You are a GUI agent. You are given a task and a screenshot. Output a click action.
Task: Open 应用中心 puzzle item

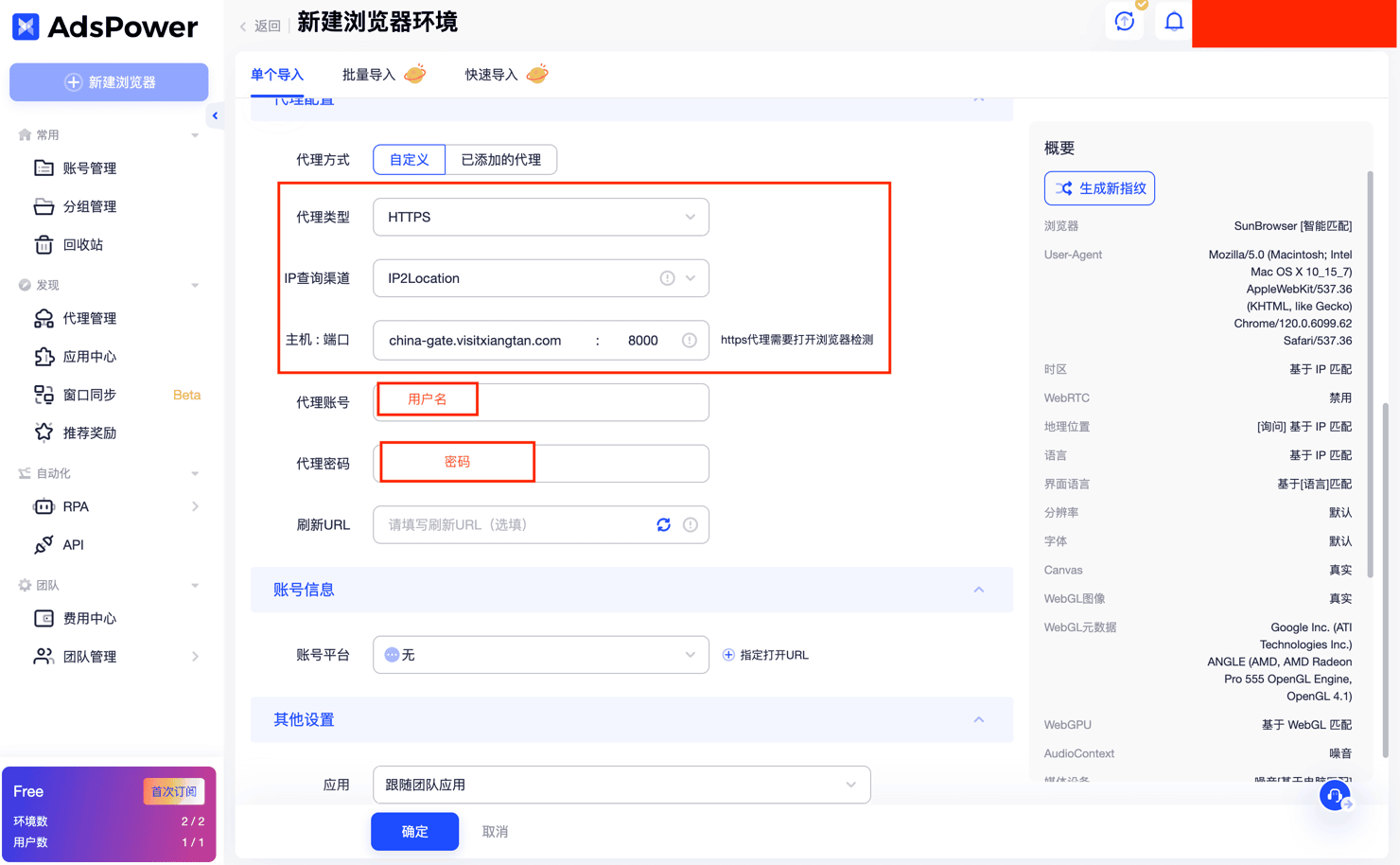89,357
